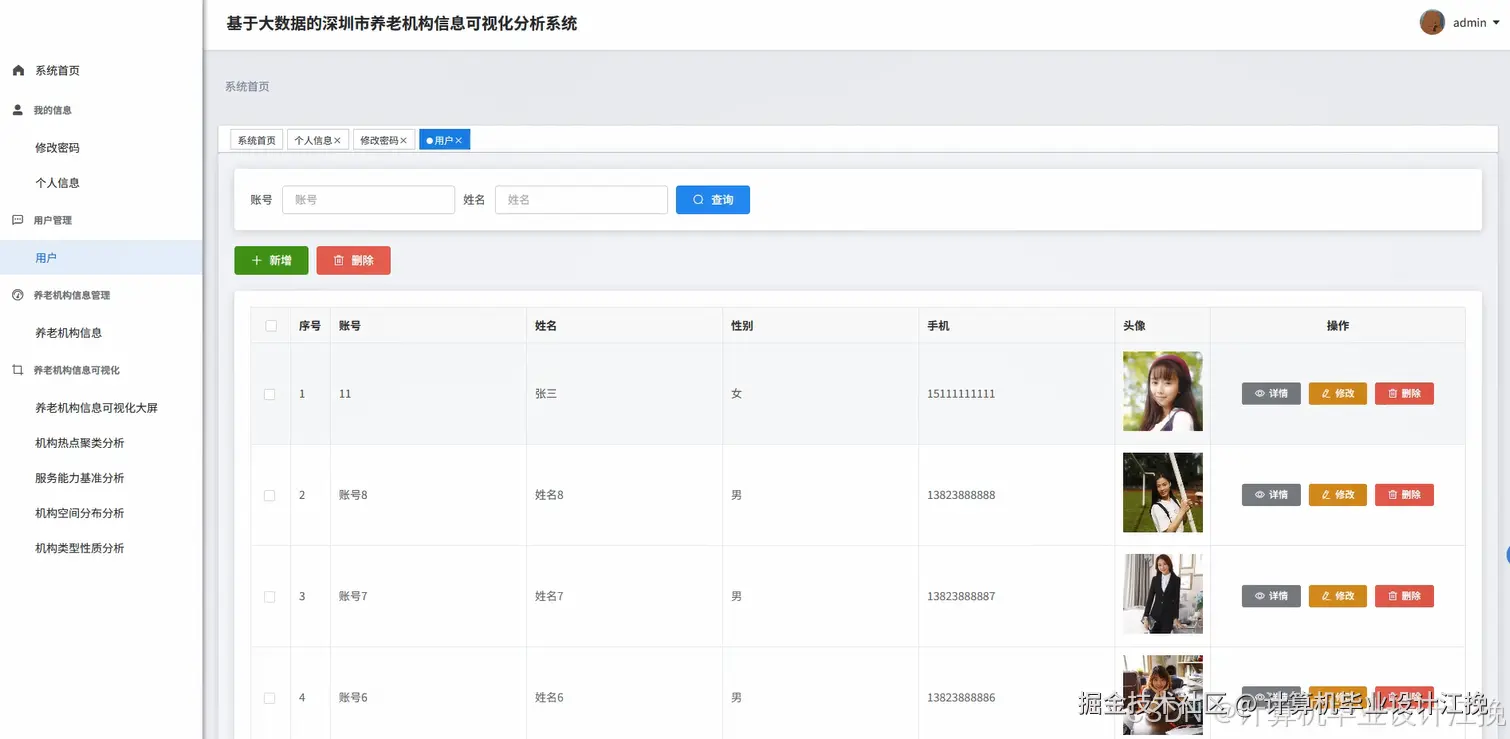
Task: Toggle the select-all checkbox in the table header
Action: click(x=270, y=326)
